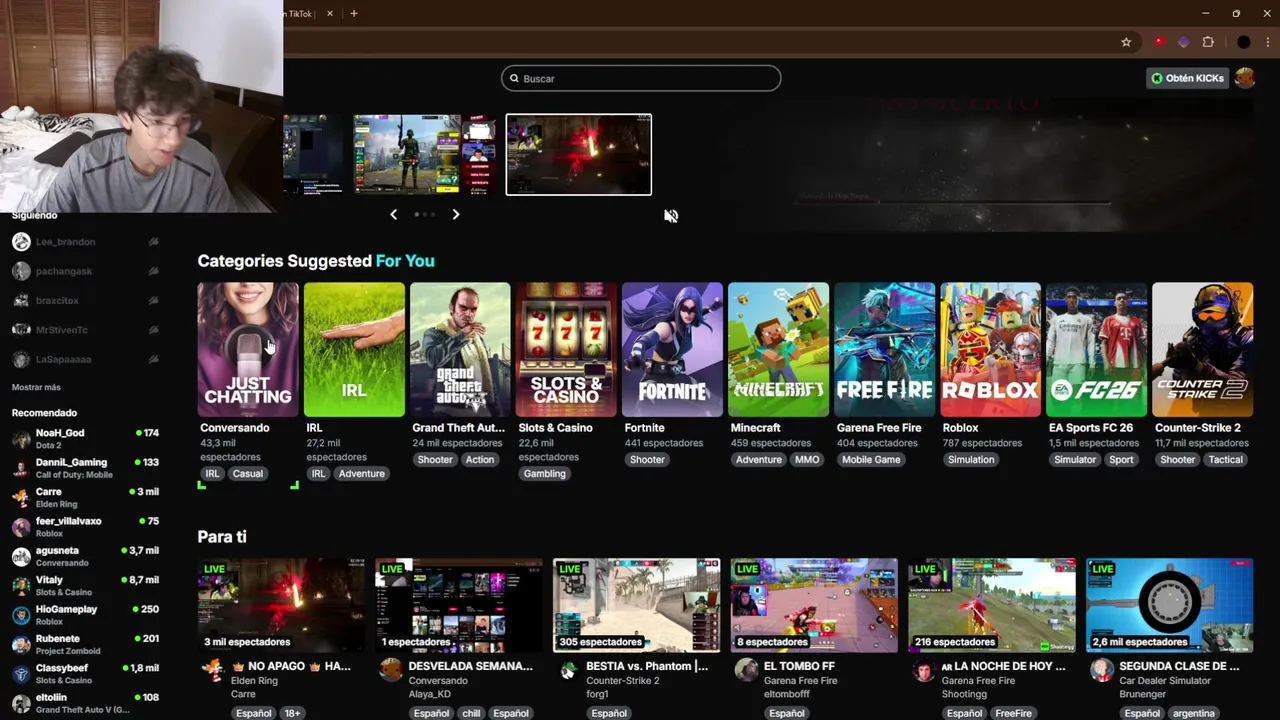Open a new browser tab
The width and height of the screenshot is (1280, 720).
tap(353, 14)
